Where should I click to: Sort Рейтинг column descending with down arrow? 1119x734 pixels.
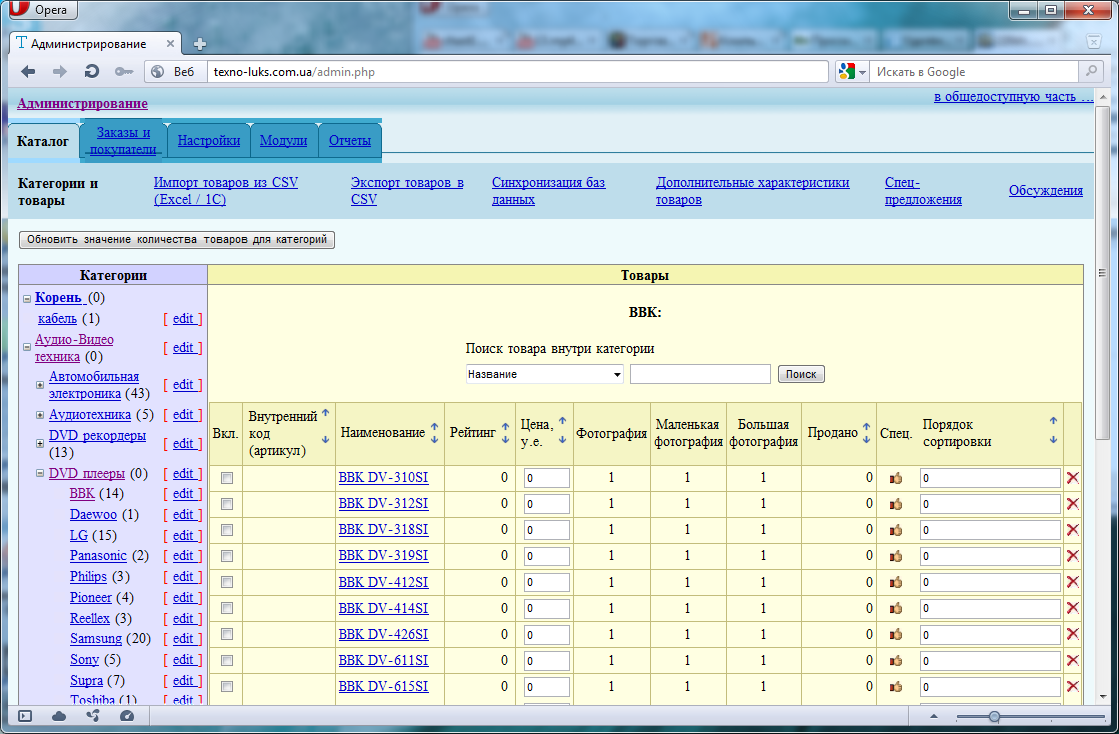[x=505, y=439]
